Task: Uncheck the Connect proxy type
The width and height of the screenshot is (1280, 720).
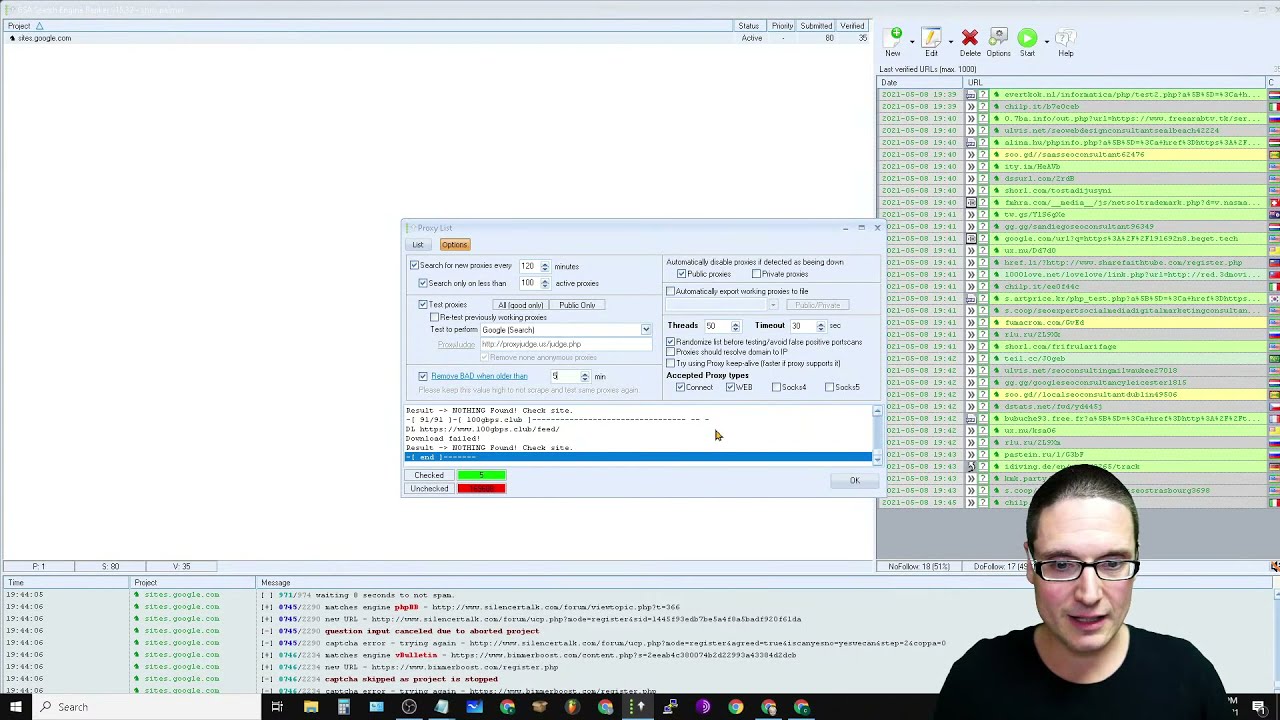Action: click(x=680, y=387)
